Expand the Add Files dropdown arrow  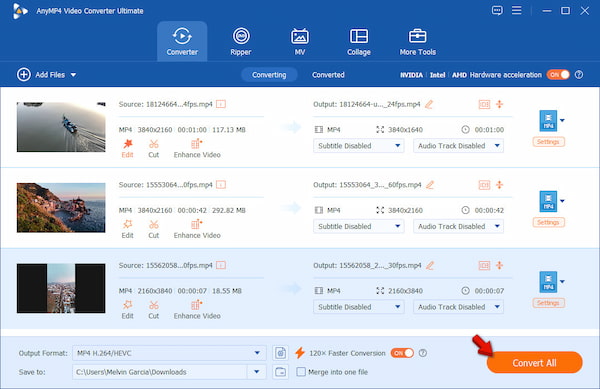73,75
